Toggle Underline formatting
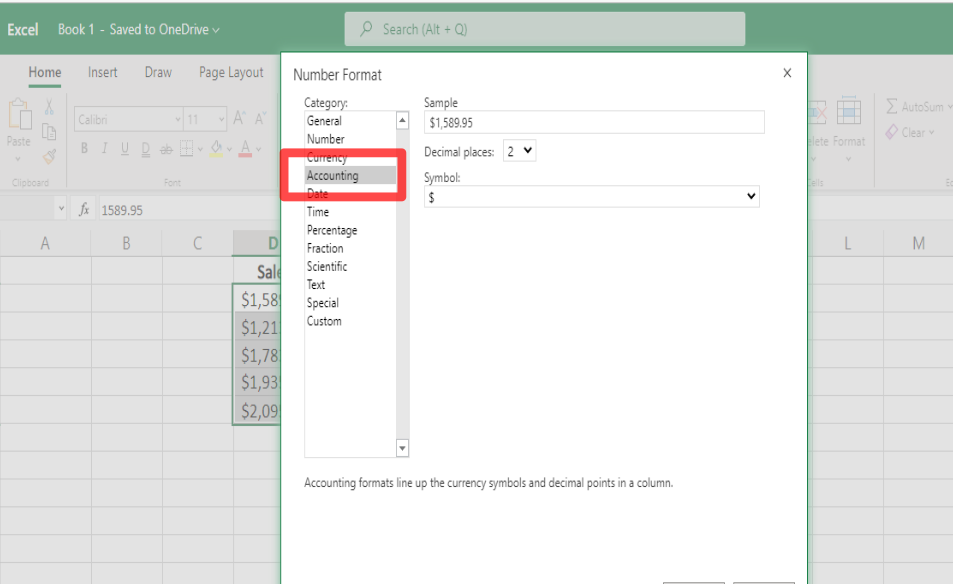The height and width of the screenshot is (584, 953). click(x=125, y=149)
